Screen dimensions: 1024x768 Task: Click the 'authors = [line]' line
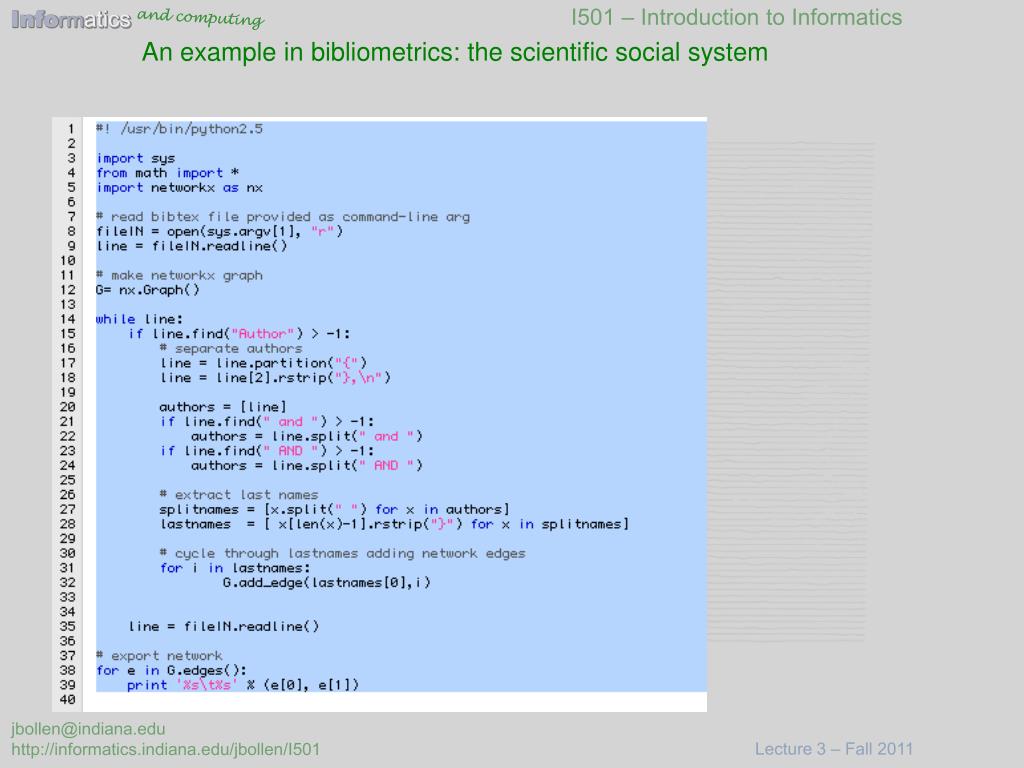(x=223, y=407)
